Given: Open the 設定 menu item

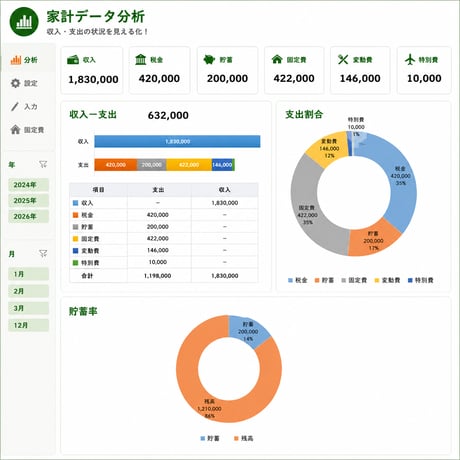Looking at the screenshot, I should coord(28,83).
